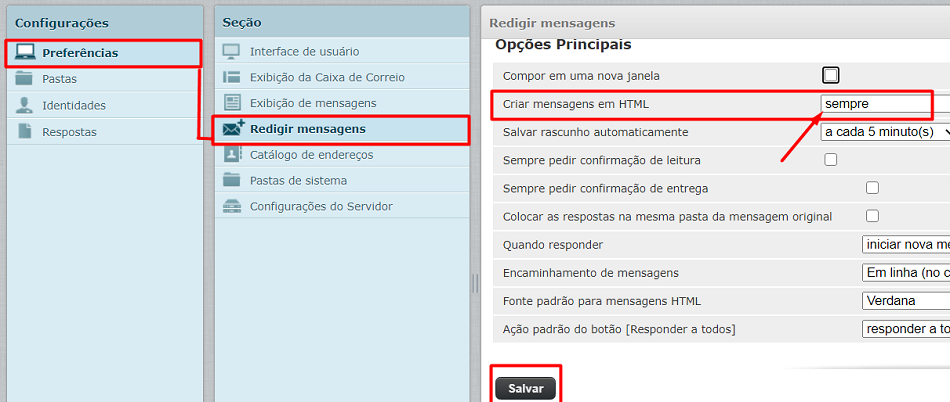Screen dimensions: 950x402
Task: Toggle Sempre pedir confirmação de leitura checkbox
Action: [830, 160]
